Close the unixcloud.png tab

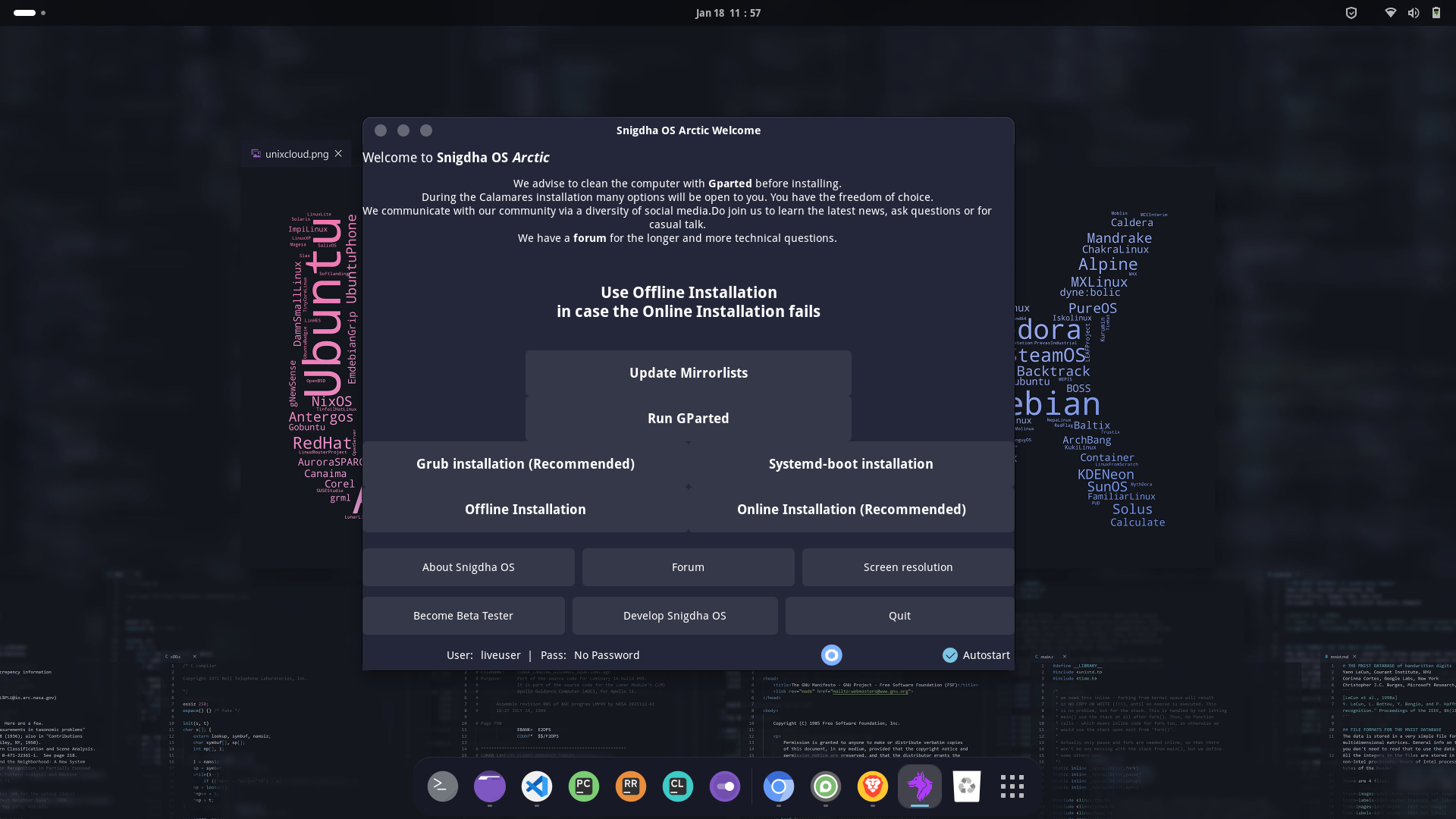(x=338, y=154)
